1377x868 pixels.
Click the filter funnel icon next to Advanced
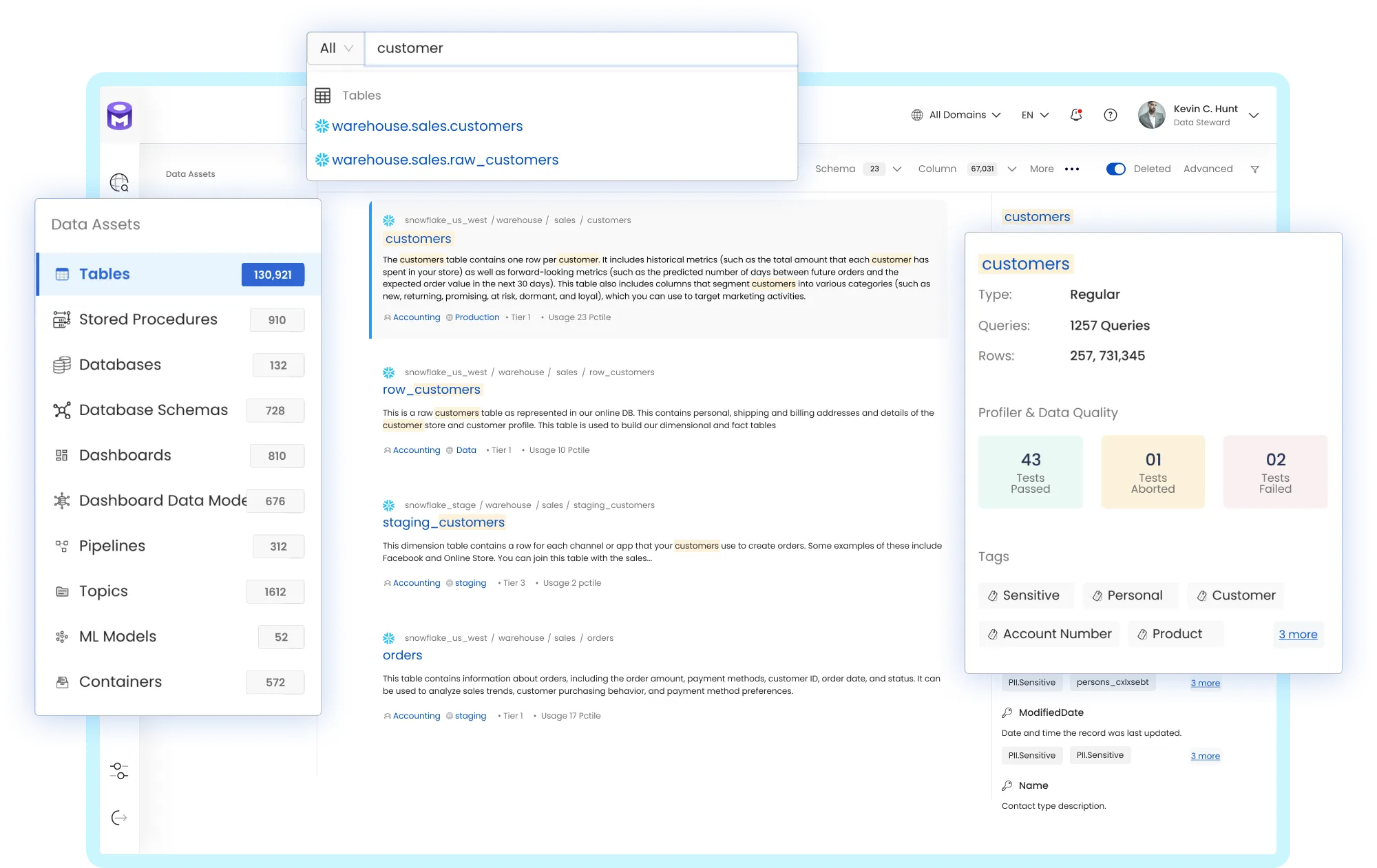[x=1255, y=169]
